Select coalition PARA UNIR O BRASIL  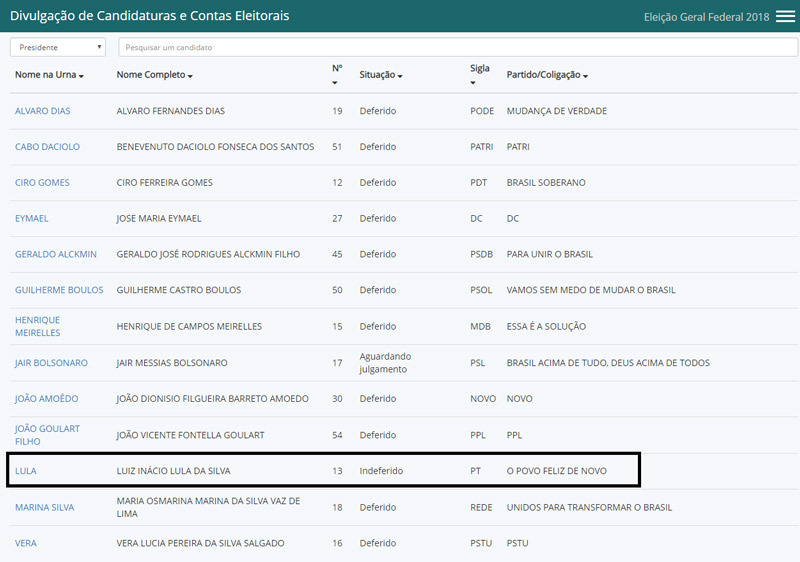549,254
